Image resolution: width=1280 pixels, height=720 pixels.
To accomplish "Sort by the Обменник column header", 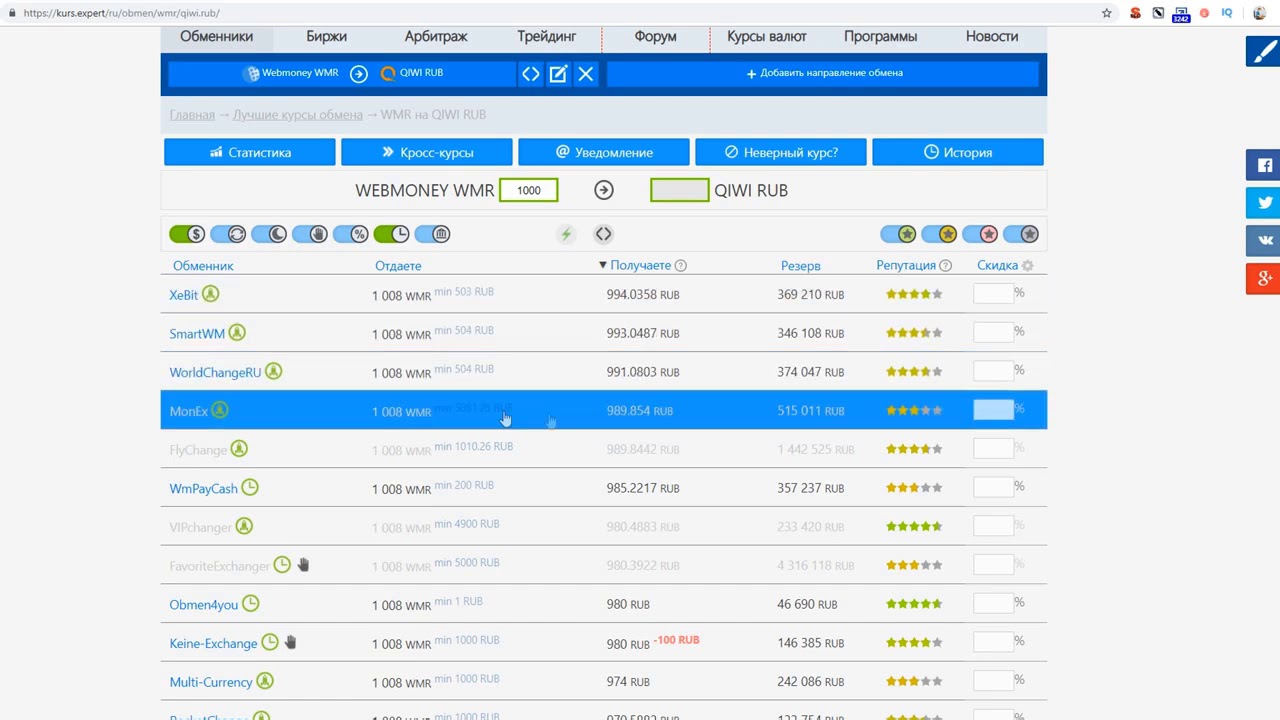I will [x=203, y=266].
